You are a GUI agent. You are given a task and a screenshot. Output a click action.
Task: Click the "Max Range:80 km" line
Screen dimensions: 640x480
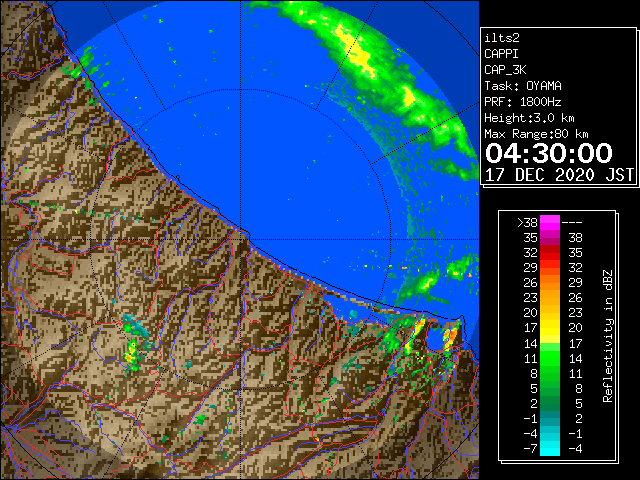[x=536, y=134]
